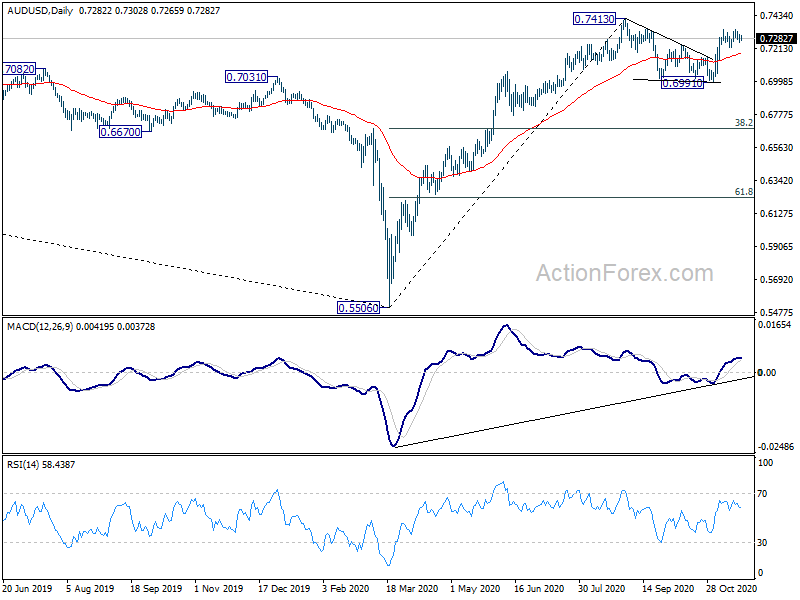The height and width of the screenshot is (600, 800).
Task: Click the 0.70310 price label
Action: (x=246, y=77)
